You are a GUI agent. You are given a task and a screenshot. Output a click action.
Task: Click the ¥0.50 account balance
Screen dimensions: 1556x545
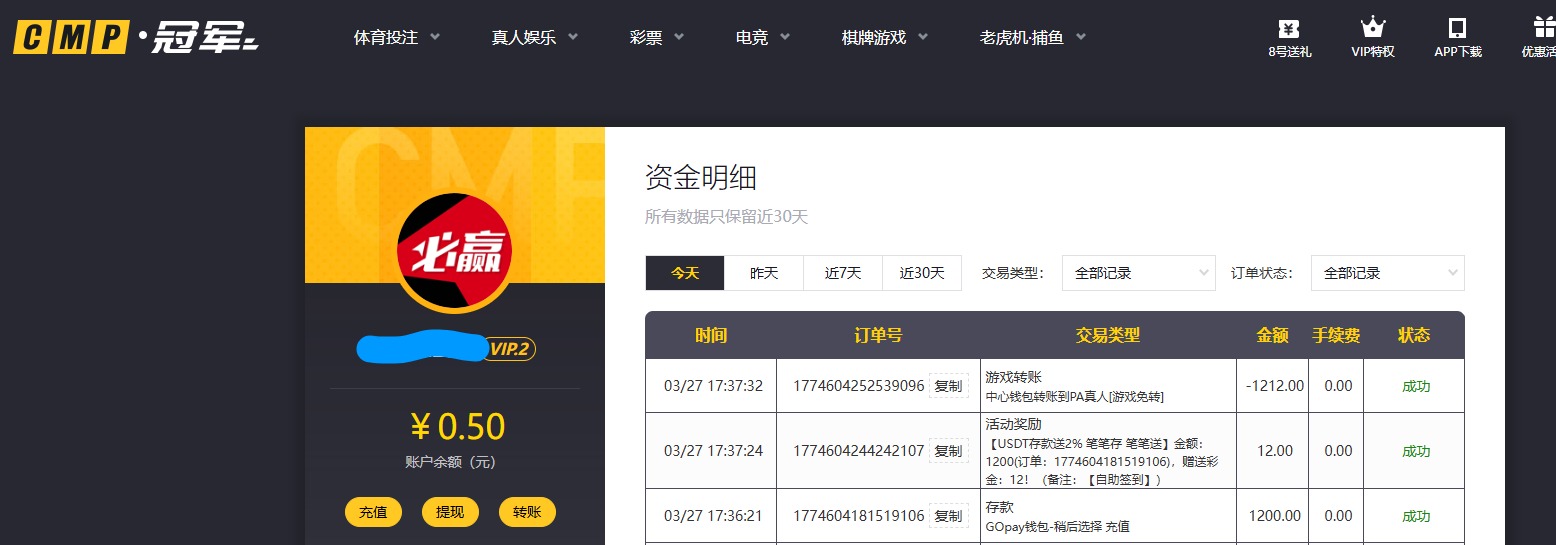pos(457,427)
